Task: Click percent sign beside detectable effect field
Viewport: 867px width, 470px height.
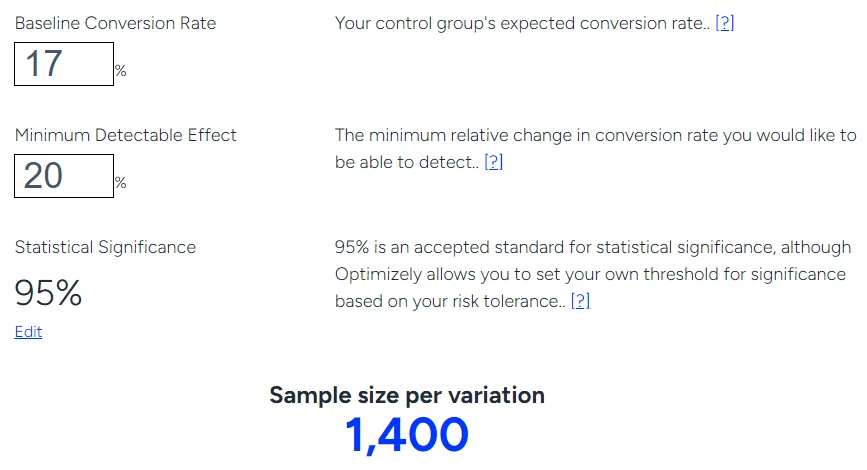Action: (120, 183)
